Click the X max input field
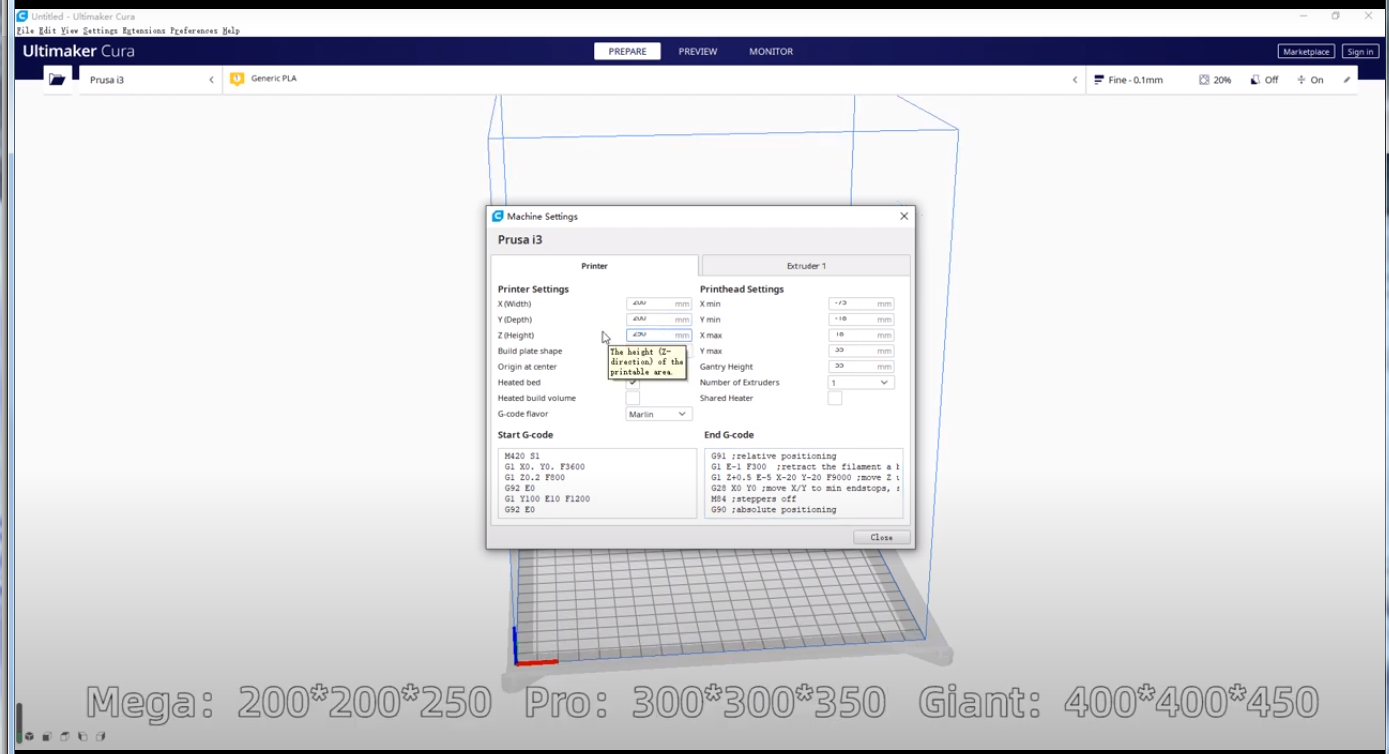1389x754 pixels. coord(861,336)
